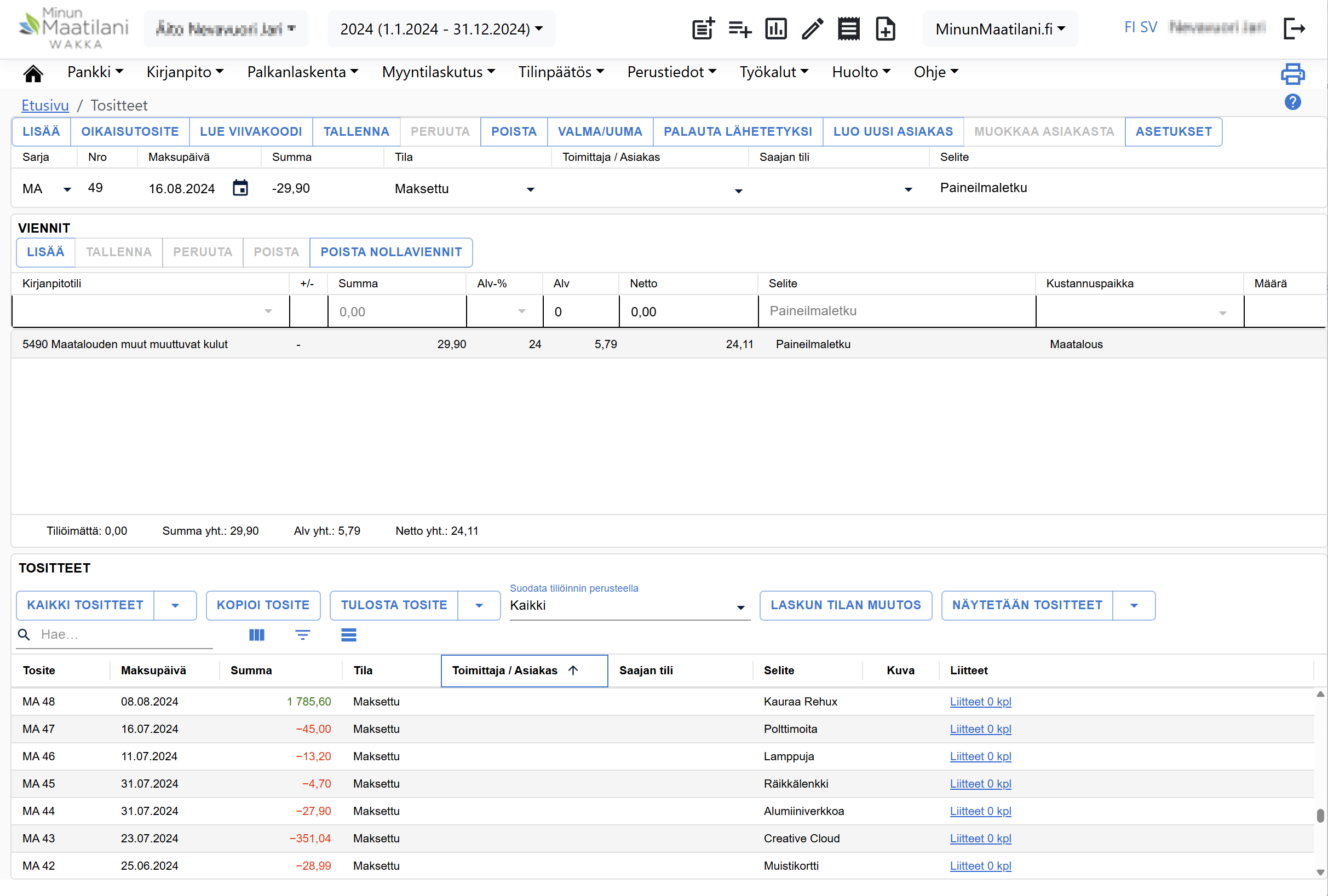Click the print icon at top right
This screenshot has height=896, width=1328.
point(1292,74)
